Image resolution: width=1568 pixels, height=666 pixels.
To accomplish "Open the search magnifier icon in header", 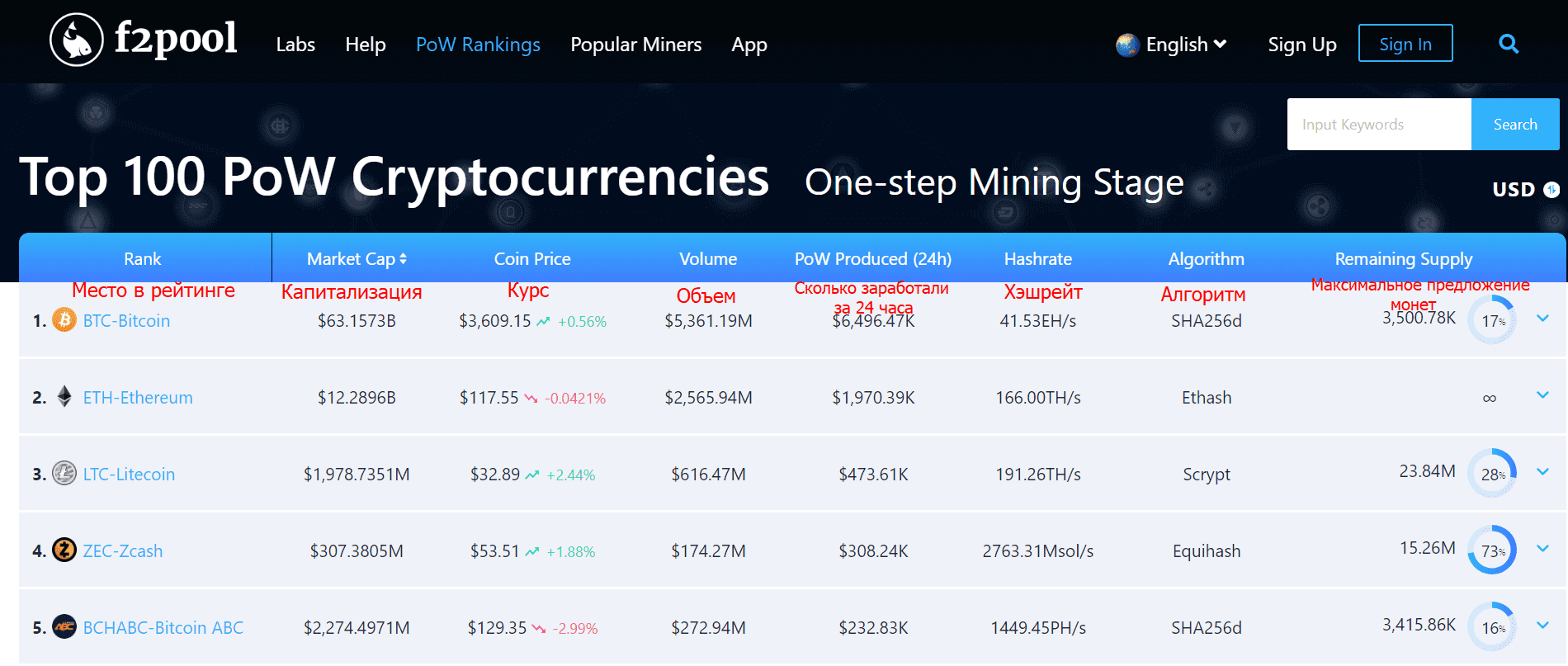I will coord(1509,44).
